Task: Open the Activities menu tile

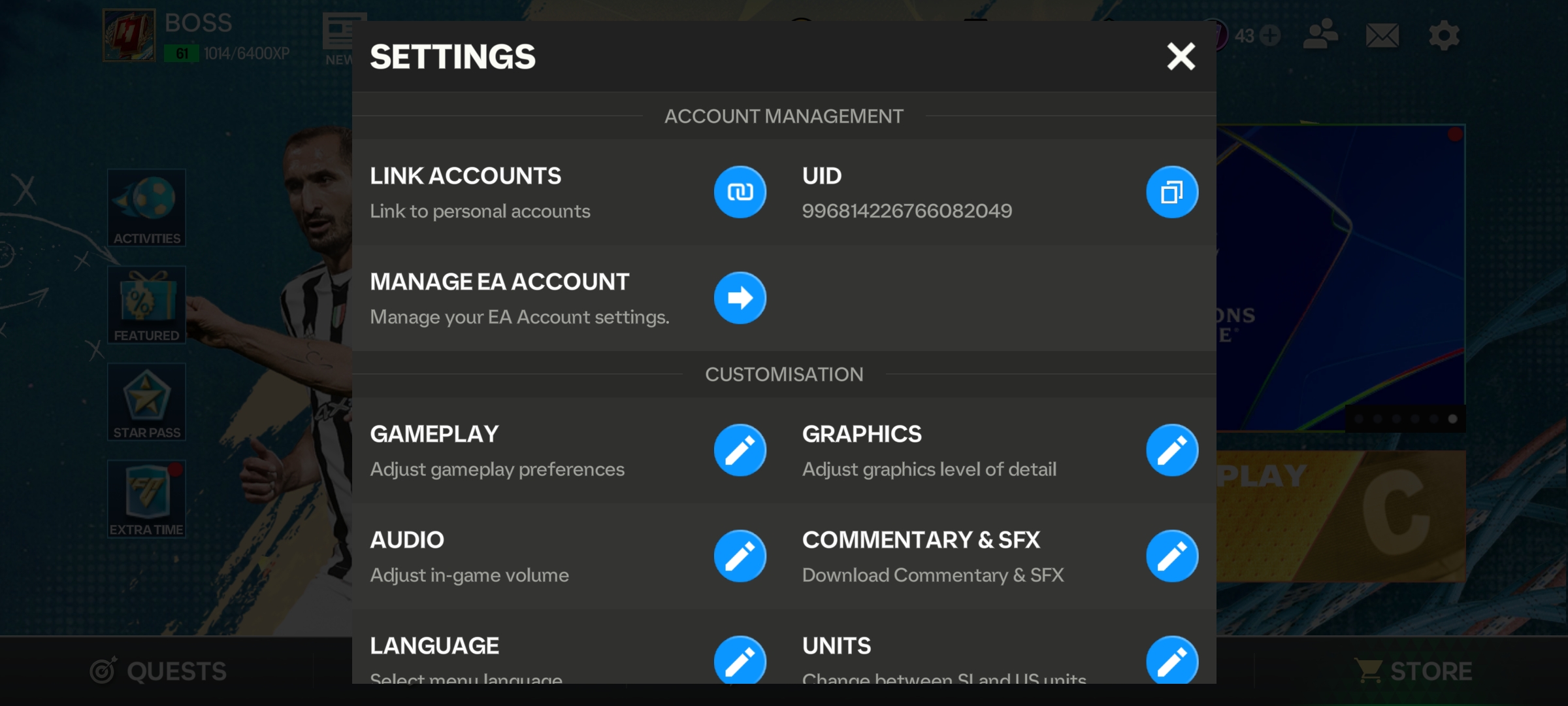Action: [146, 208]
